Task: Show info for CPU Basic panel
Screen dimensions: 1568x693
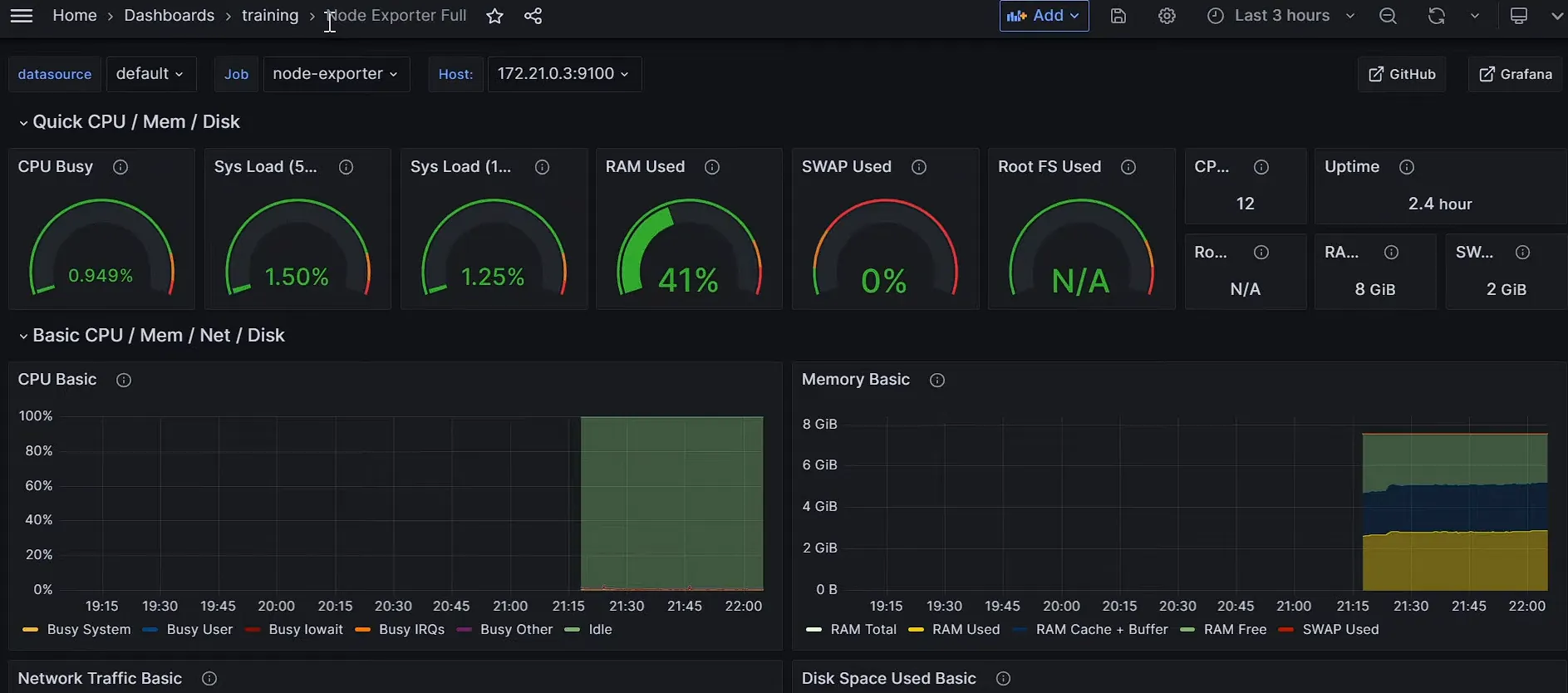Action: (x=124, y=380)
